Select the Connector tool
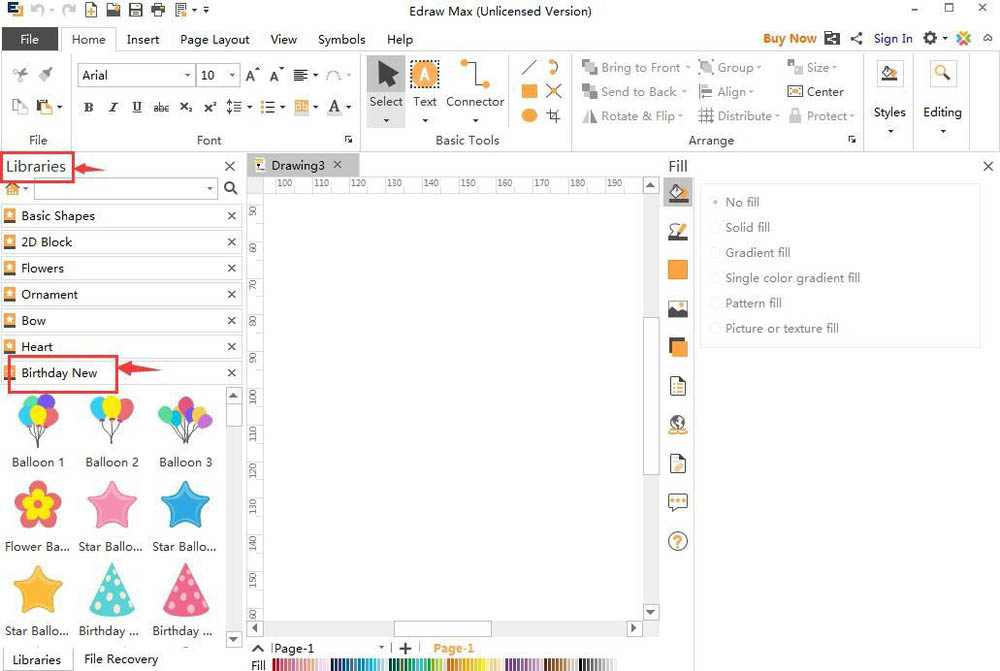Viewport: 1000px width, 671px height. 475,85
